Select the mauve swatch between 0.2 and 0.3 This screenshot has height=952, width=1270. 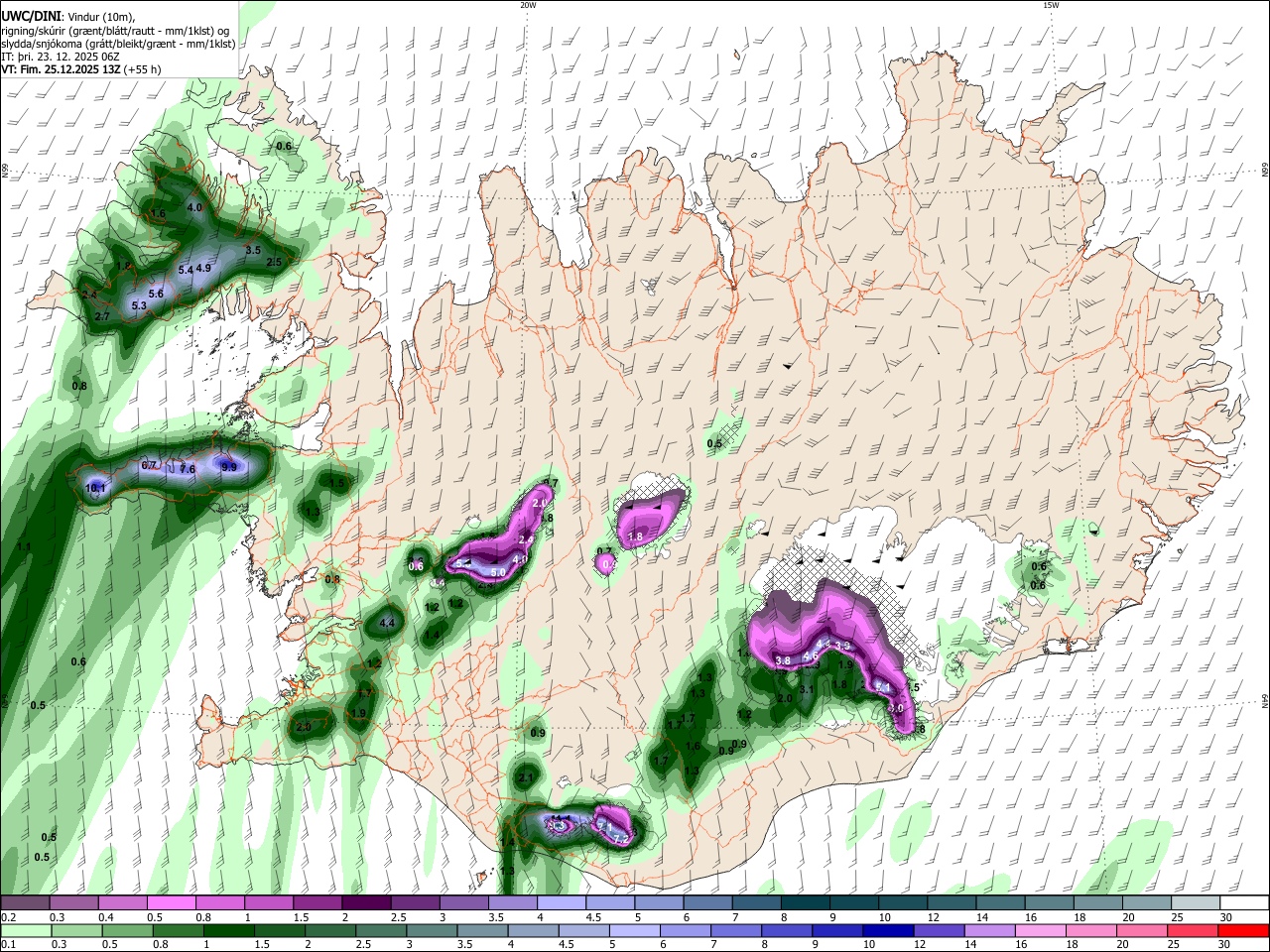click(25, 903)
